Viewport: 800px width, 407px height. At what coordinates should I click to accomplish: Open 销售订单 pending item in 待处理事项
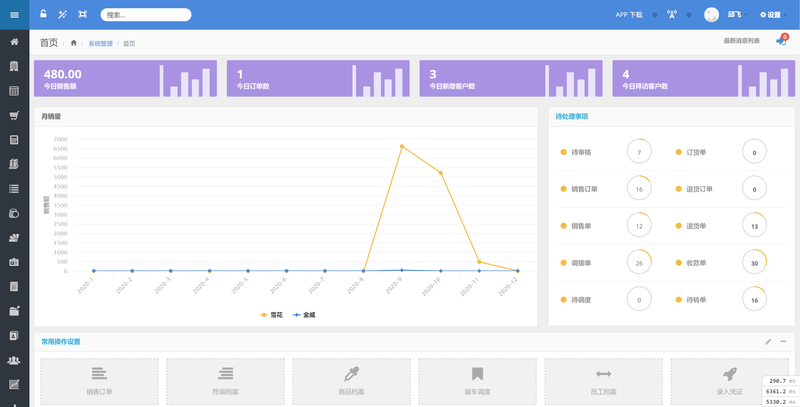coord(584,189)
